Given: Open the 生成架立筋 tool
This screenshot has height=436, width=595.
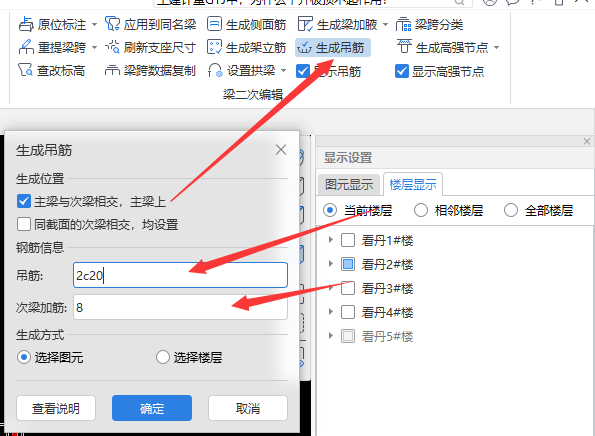Looking at the screenshot, I should tap(246, 47).
